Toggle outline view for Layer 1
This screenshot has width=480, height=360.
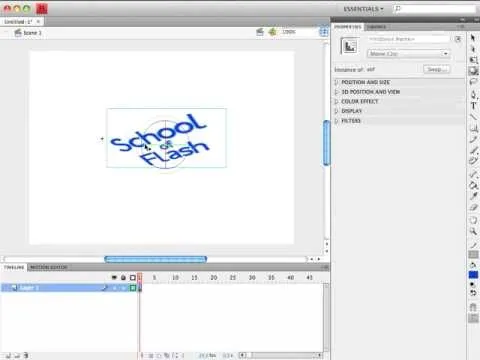point(133,288)
